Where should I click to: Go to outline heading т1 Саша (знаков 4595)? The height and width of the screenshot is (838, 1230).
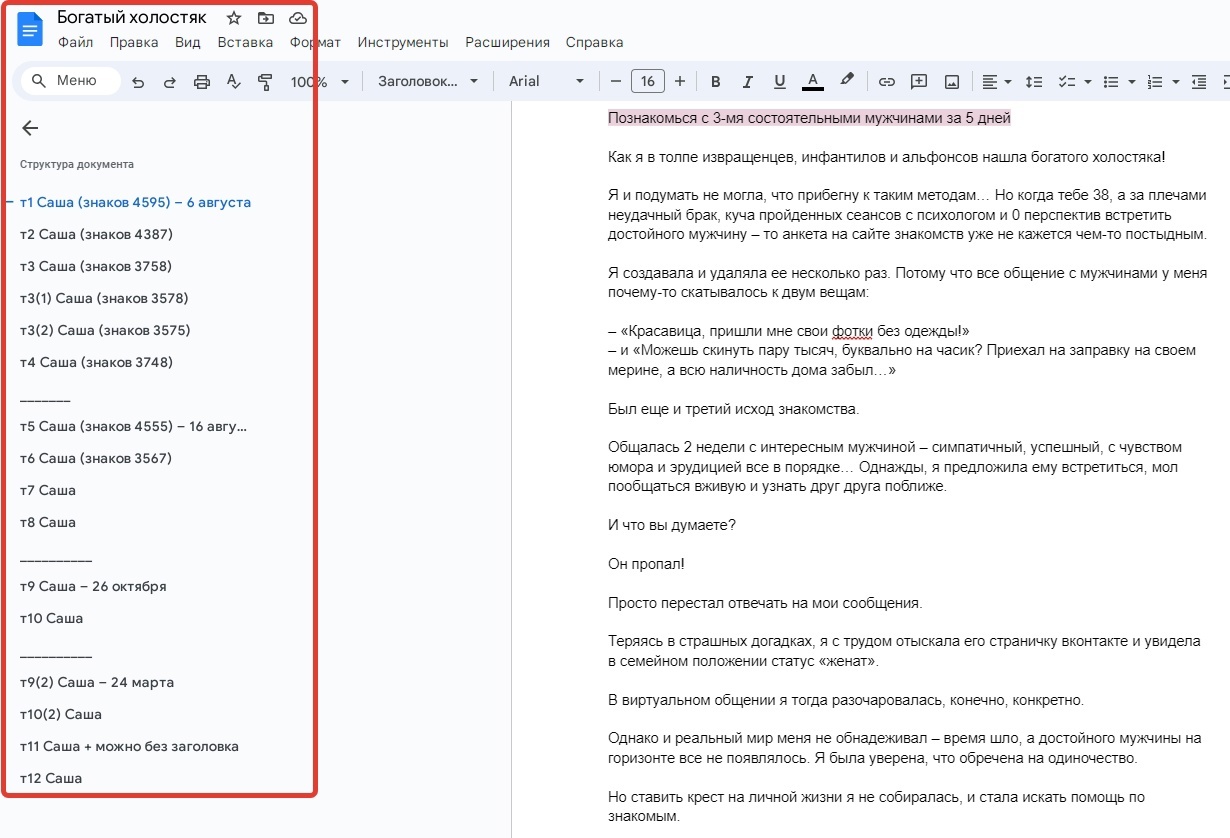coord(135,202)
